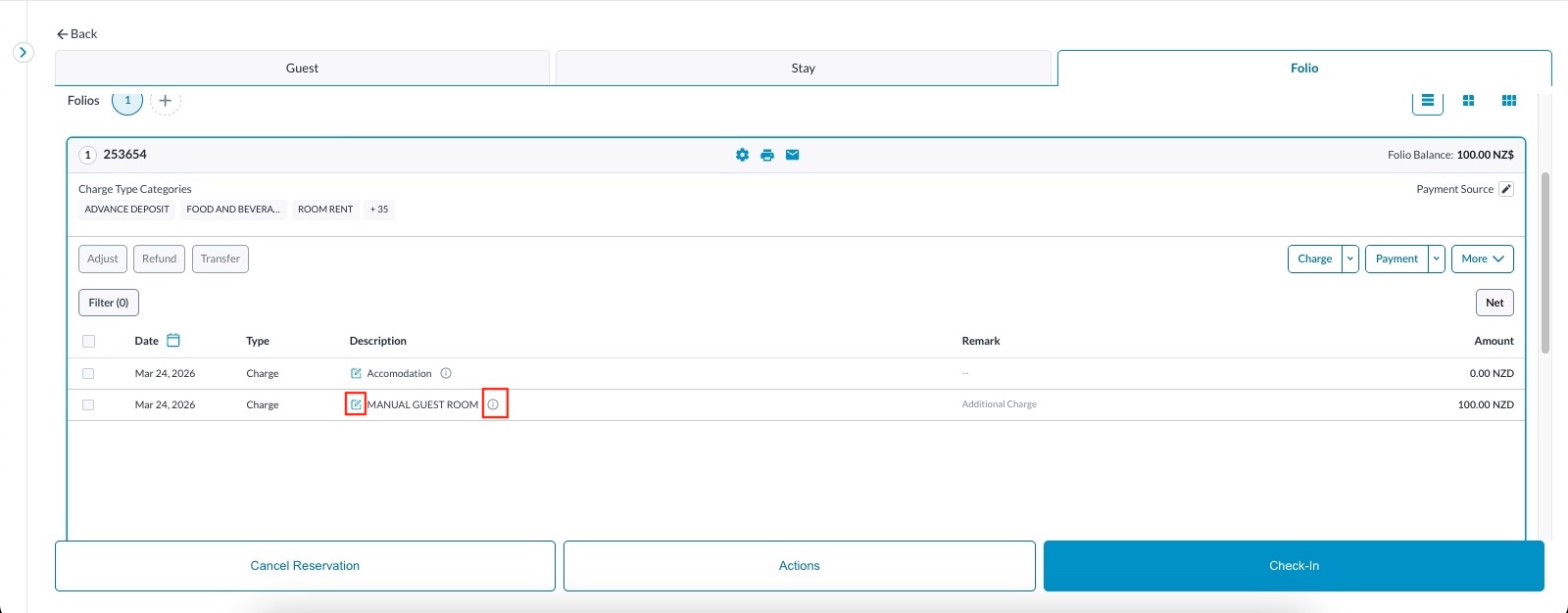This screenshot has height=613, width=1568.
Task: Open the date calendar icon in header
Action: (173, 341)
